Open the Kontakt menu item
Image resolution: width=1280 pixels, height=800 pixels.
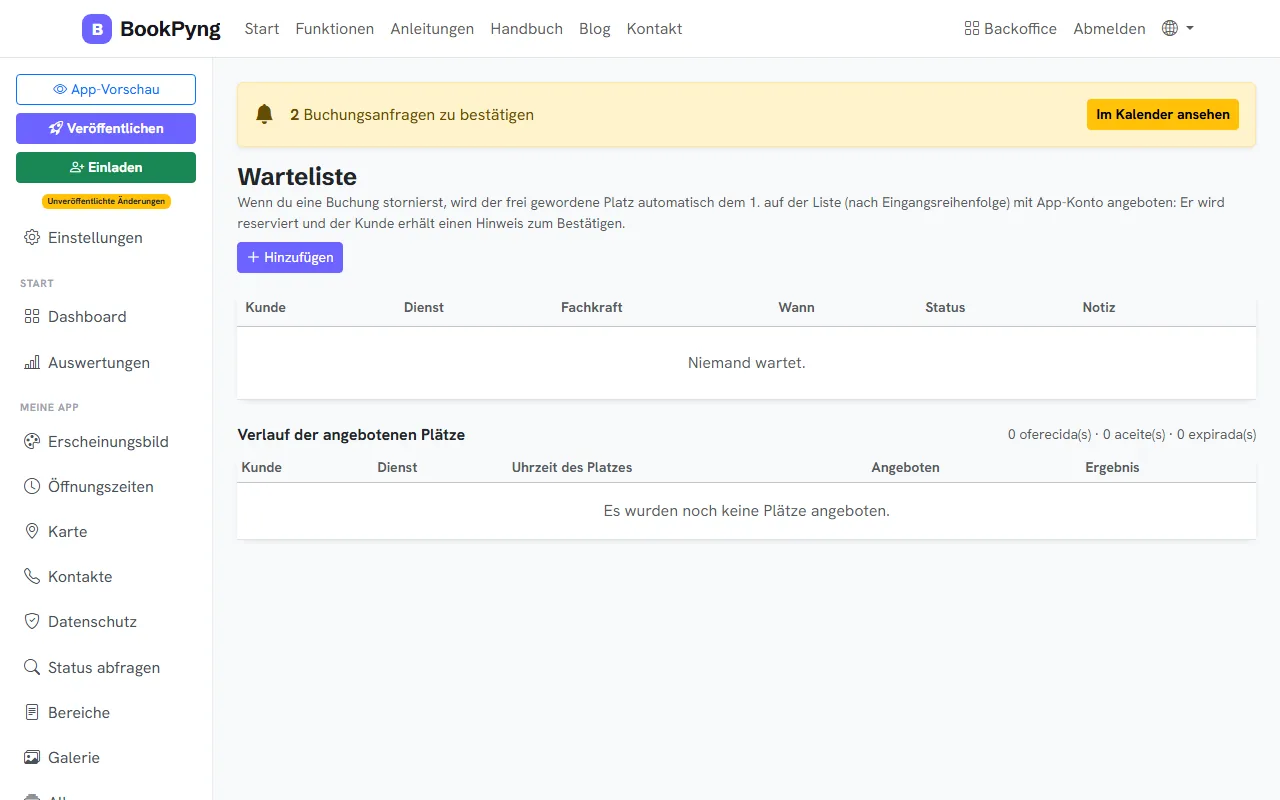(655, 29)
